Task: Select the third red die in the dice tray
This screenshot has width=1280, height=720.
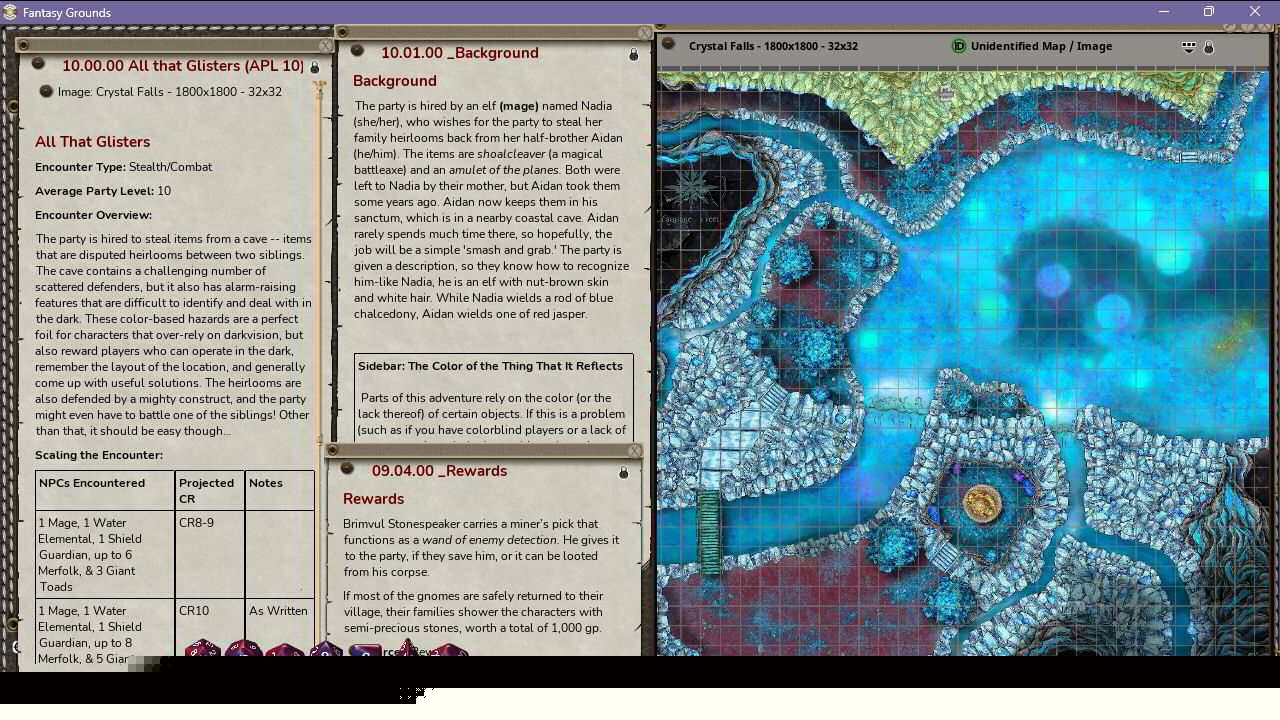Action: [x=284, y=651]
